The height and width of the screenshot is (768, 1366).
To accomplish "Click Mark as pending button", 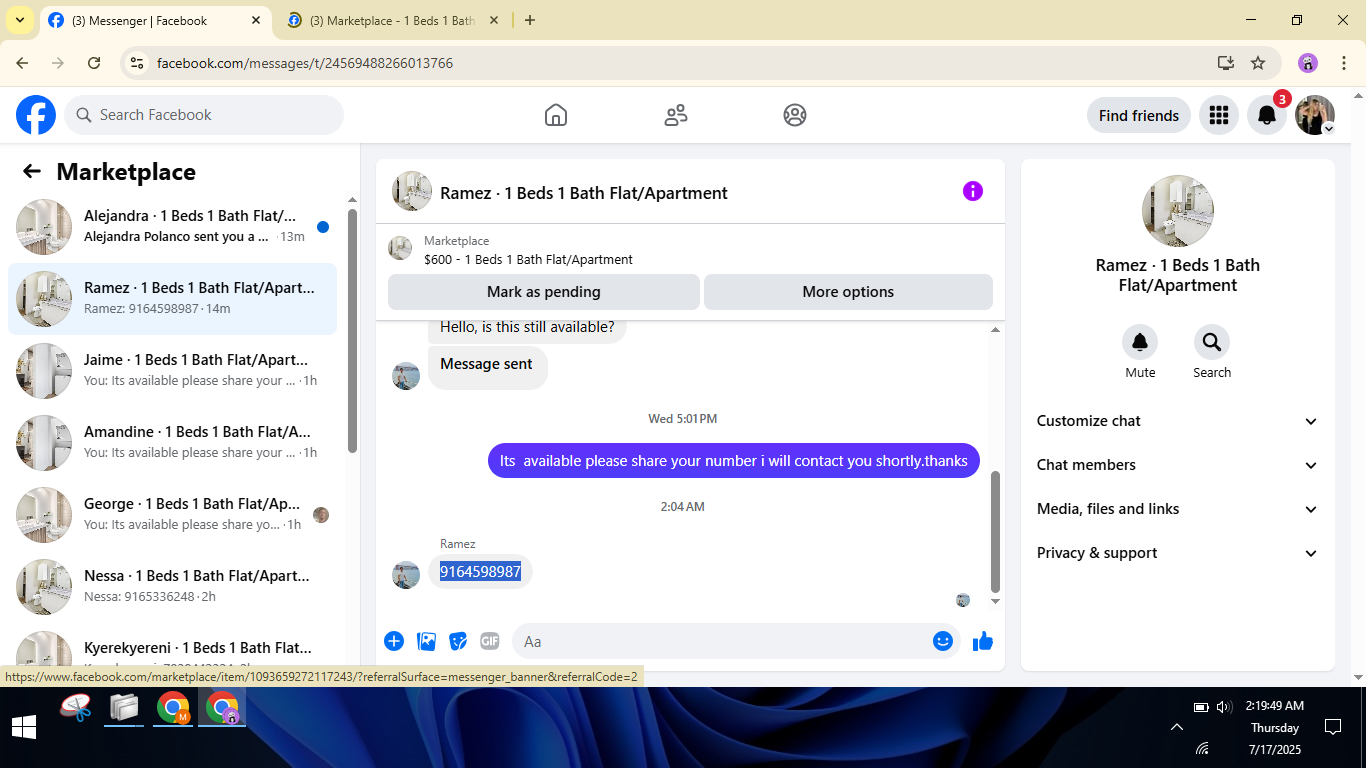I will [x=544, y=292].
